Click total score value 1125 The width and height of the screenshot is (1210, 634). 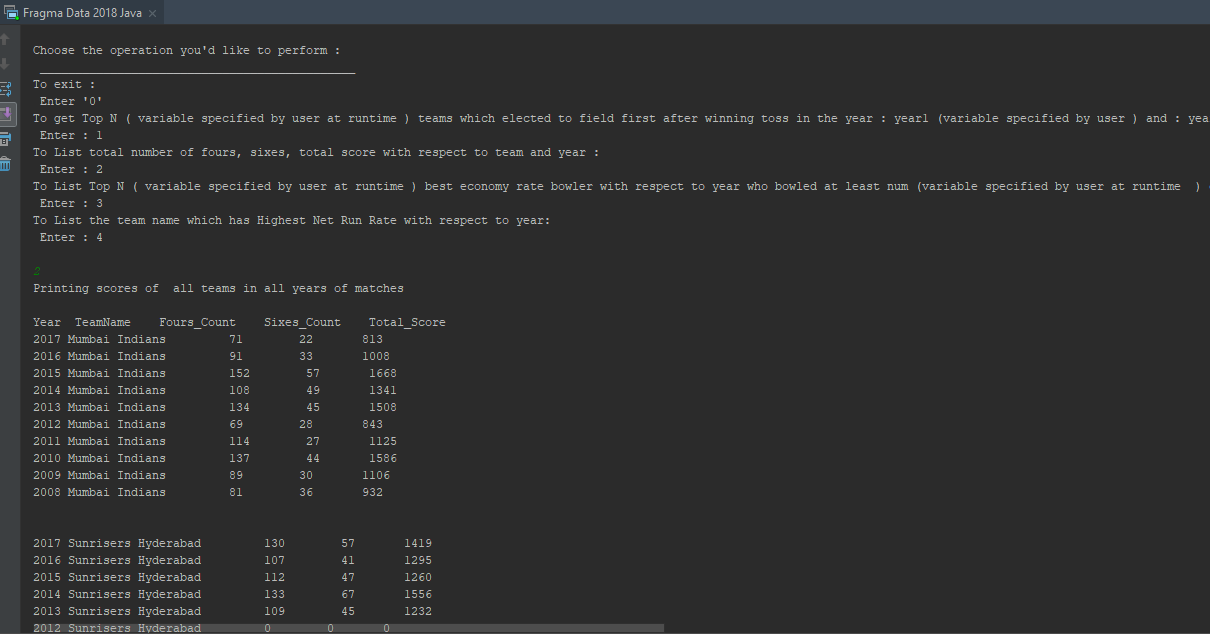tap(383, 441)
